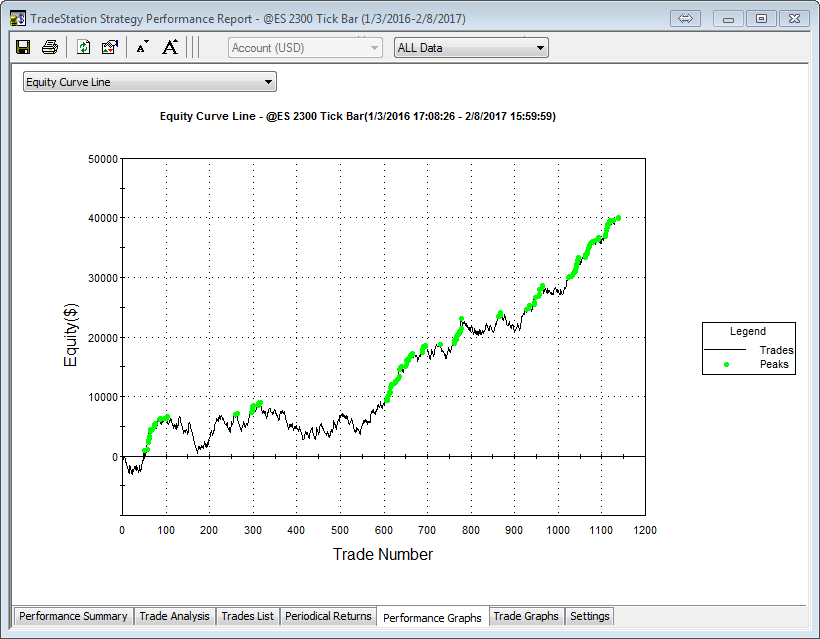Click the Account (USD) dropdown
820x639 pixels.
pyautogui.click(x=305, y=47)
